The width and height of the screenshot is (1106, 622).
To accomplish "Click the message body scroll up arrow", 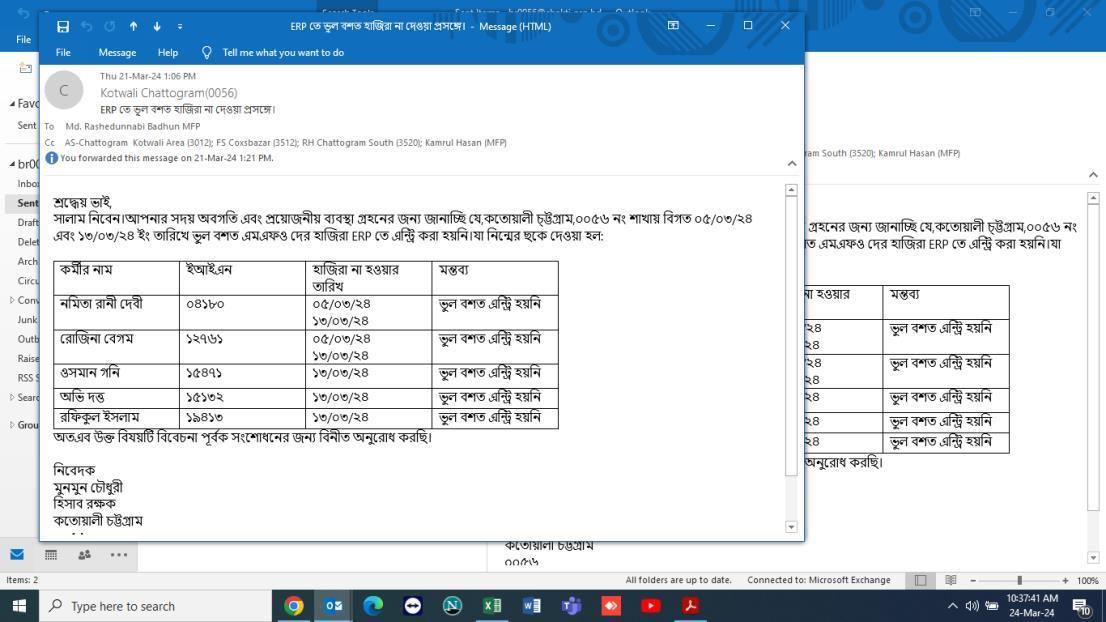I will (791, 190).
